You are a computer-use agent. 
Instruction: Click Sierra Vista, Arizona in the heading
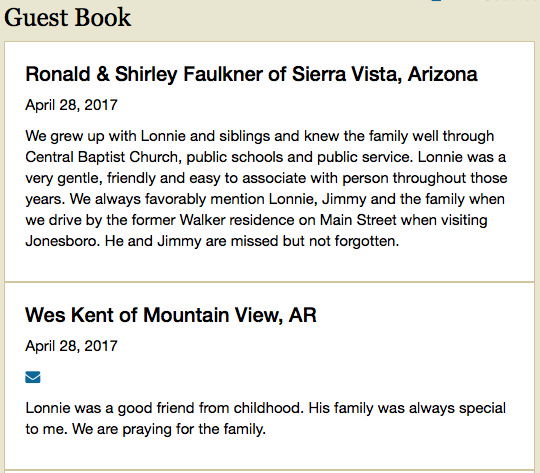tap(385, 74)
